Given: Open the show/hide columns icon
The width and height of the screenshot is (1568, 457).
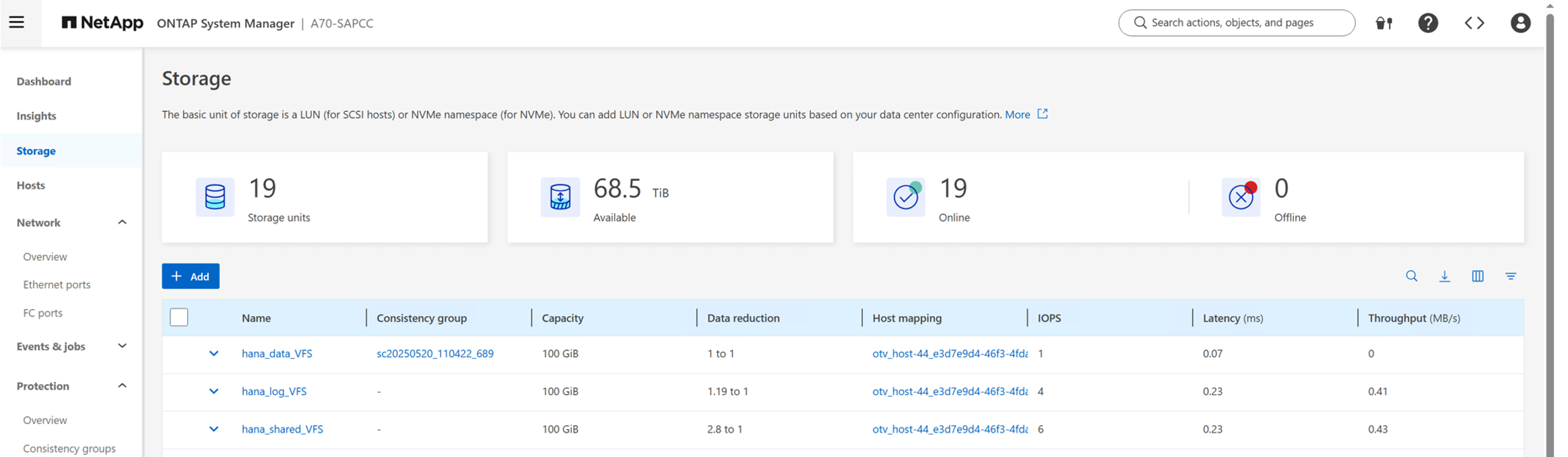Looking at the screenshot, I should coord(1477,276).
